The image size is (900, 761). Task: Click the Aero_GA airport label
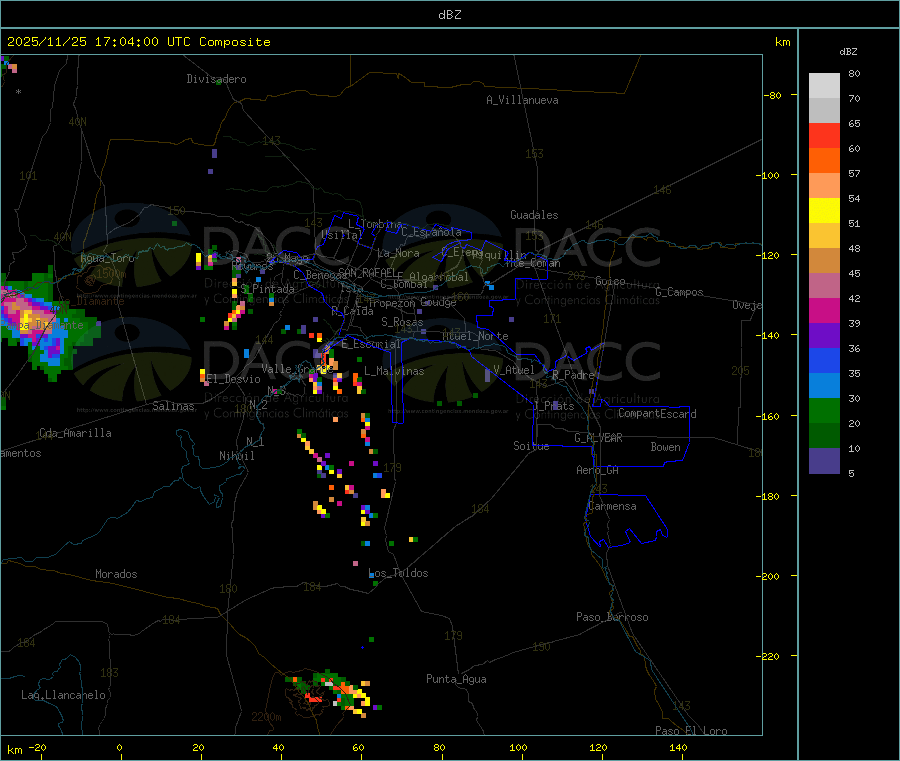(598, 470)
